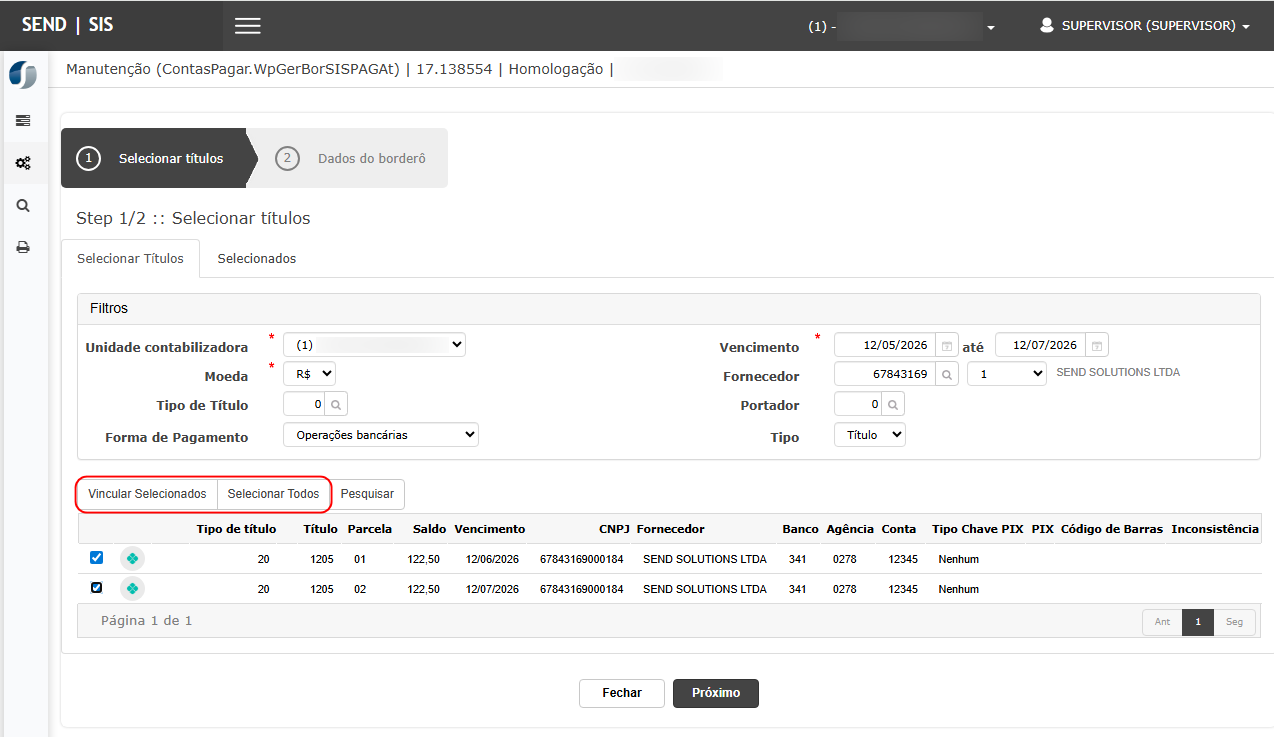
Task: Switch to the Selecionados tab
Action: 257,259
